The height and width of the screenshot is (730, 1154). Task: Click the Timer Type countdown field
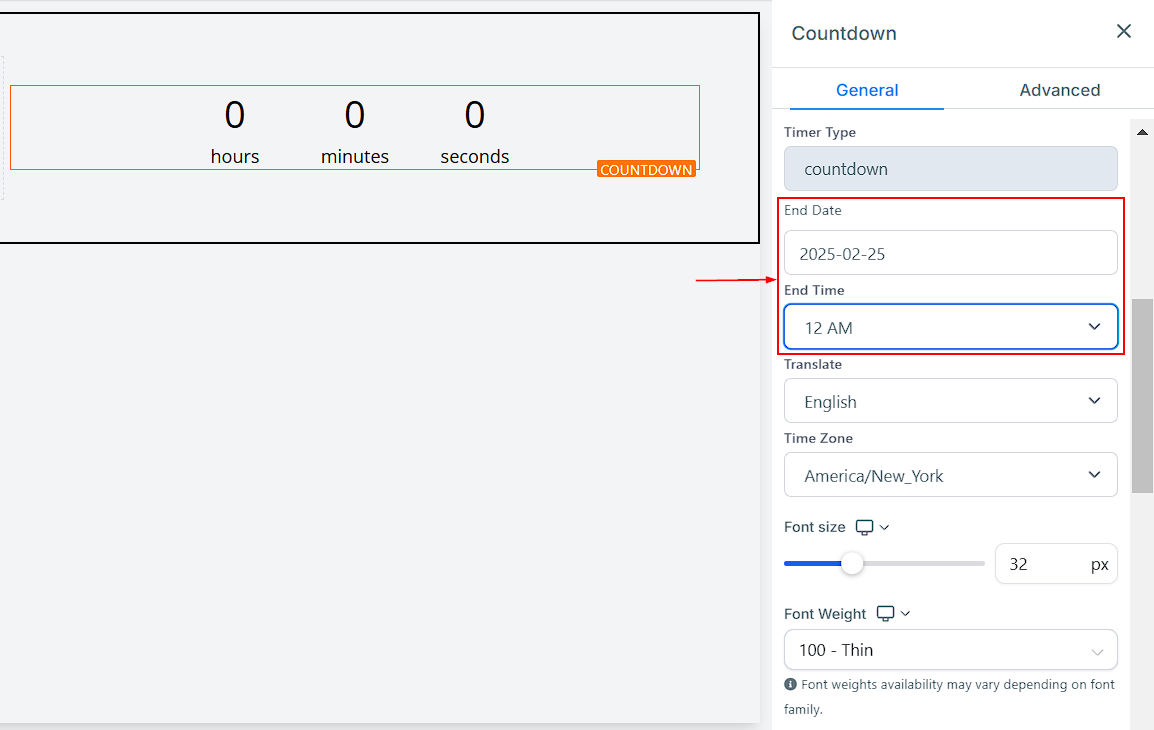[x=950, y=169]
